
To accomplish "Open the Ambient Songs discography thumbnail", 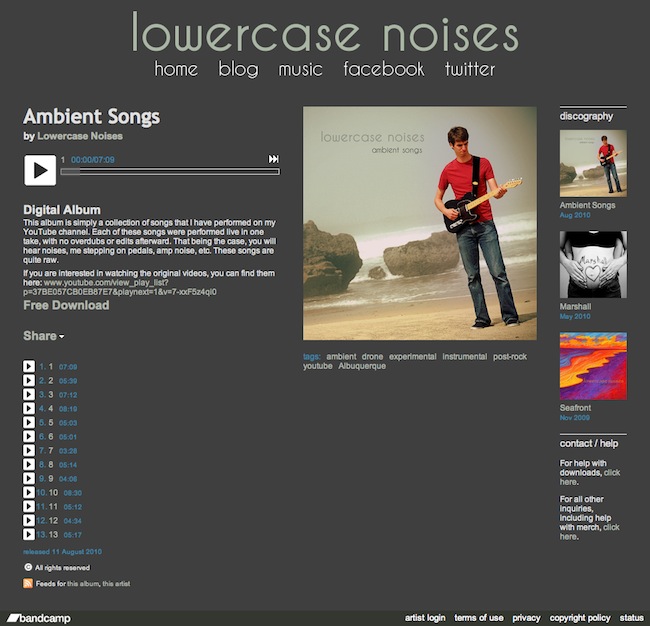I will click(x=593, y=163).
